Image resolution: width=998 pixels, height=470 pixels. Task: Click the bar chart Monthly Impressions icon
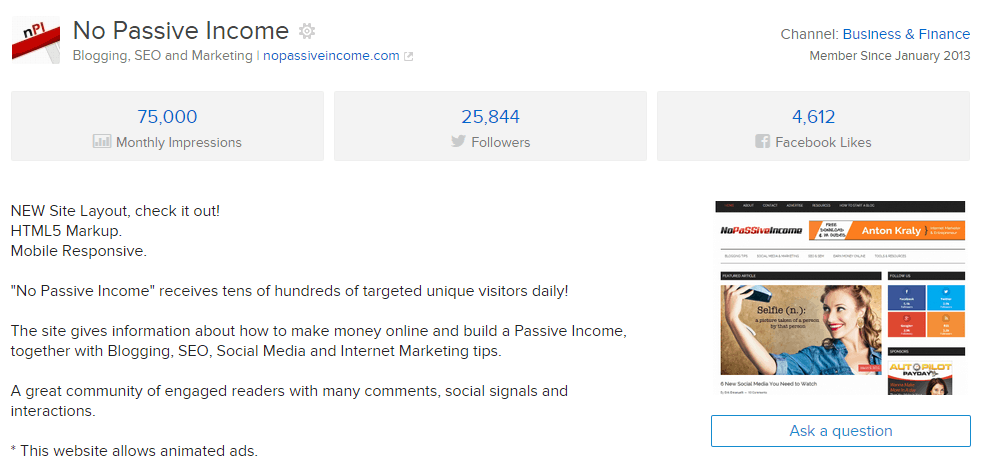pos(102,142)
